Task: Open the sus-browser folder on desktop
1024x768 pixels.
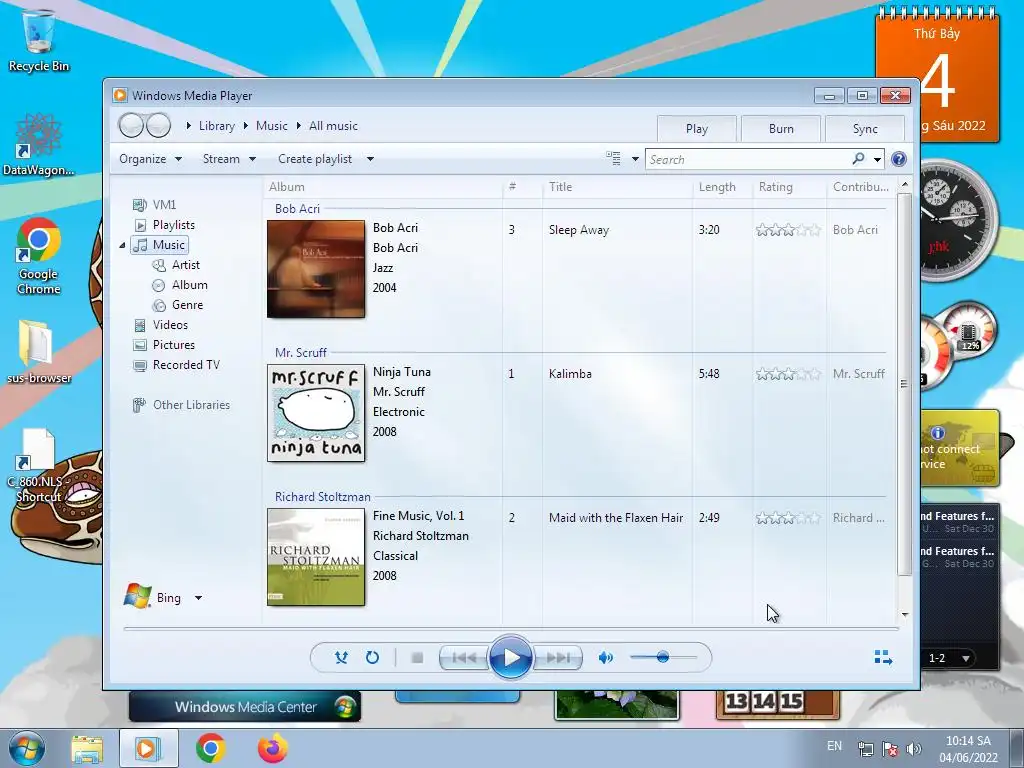Action: [39, 351]
